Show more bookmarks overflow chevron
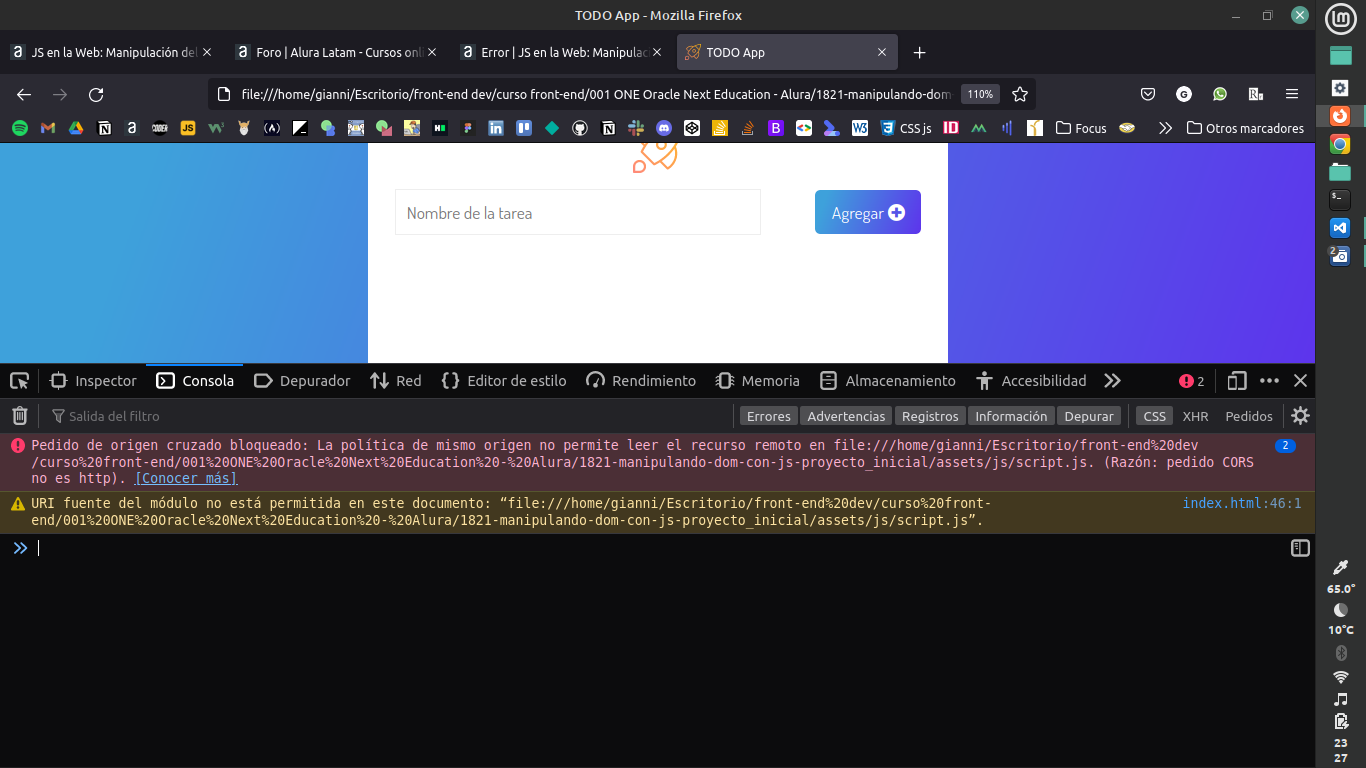 tap(1164, 128)
